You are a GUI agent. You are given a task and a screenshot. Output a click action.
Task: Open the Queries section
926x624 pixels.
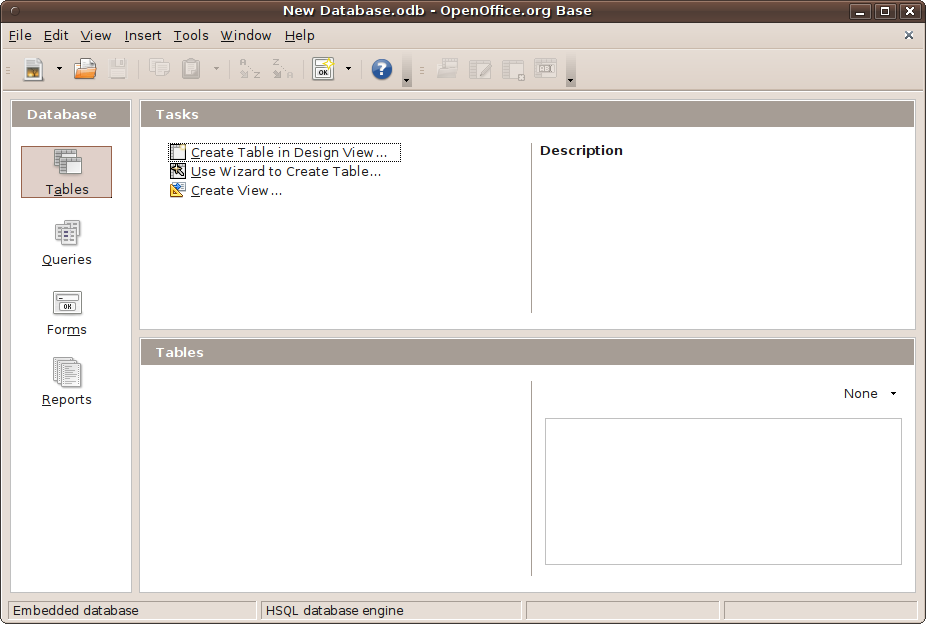click(x=66, y=243)
